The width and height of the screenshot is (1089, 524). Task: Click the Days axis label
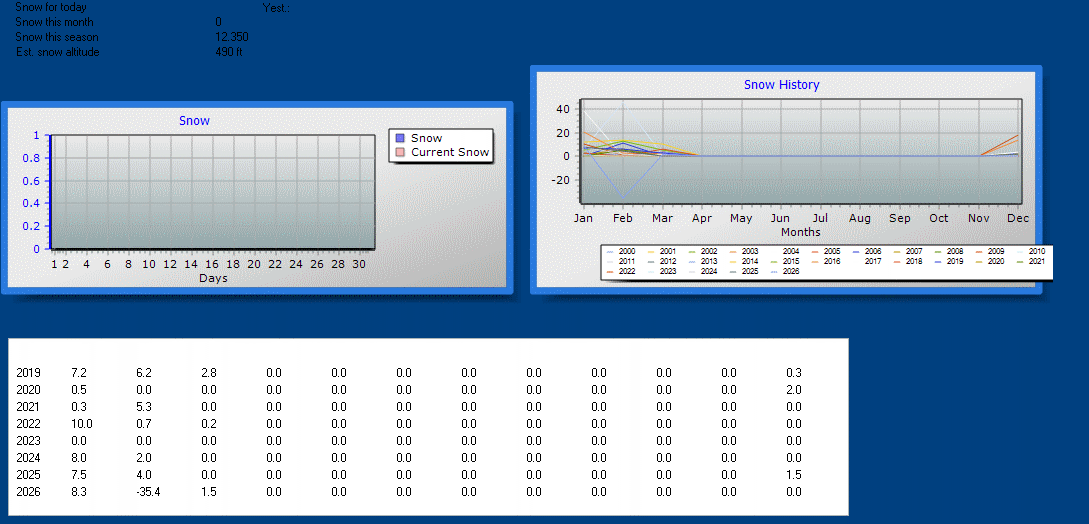click(x=213, y=278)
